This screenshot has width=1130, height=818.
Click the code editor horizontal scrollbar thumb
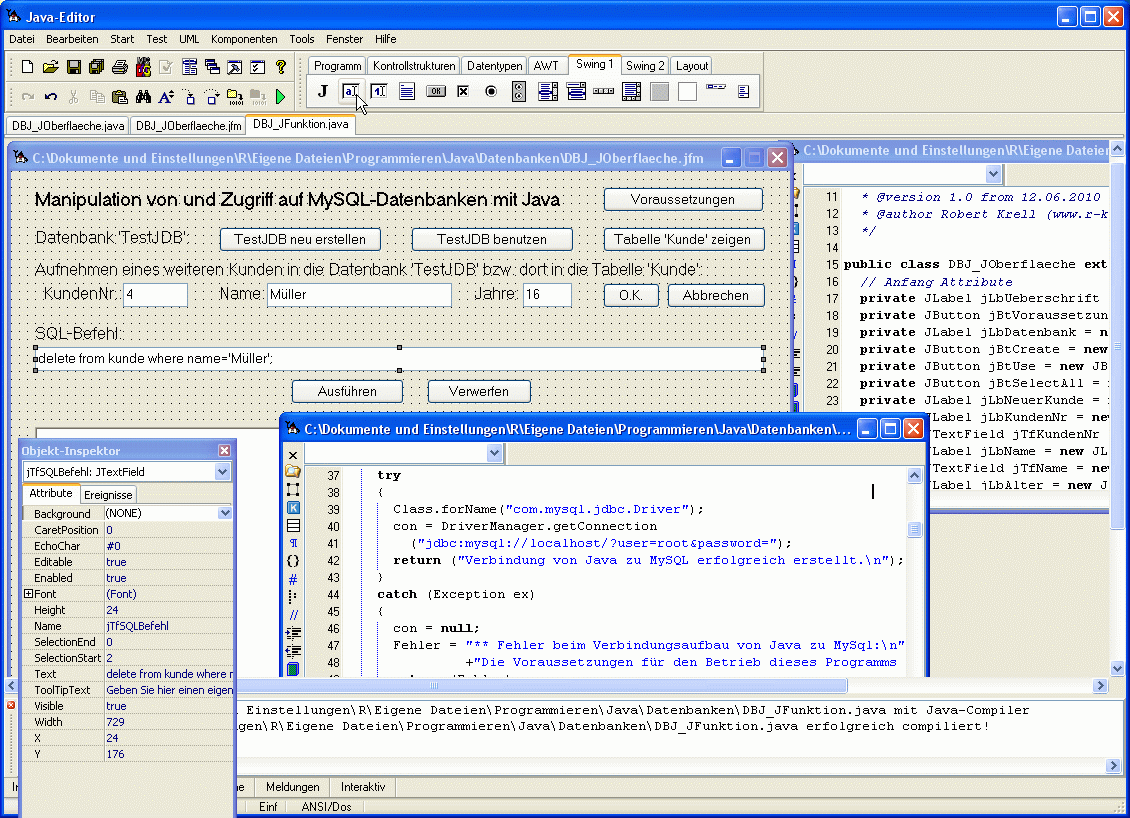click(x=434, y=686)
